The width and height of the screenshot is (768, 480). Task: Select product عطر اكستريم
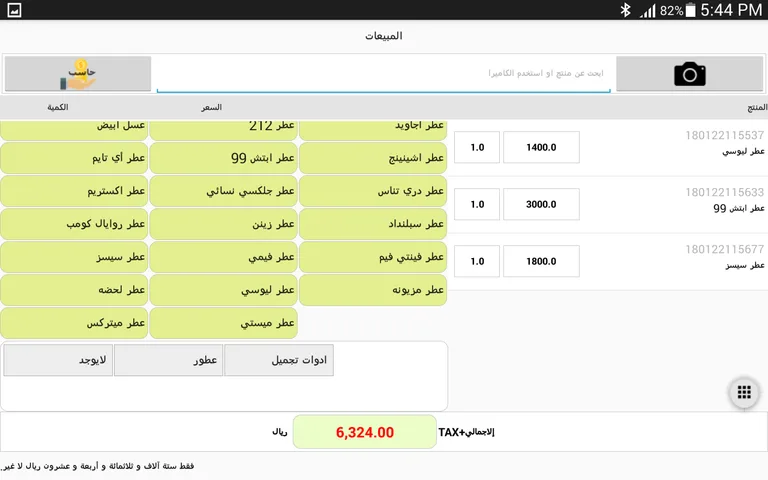[x=74, y=191]
